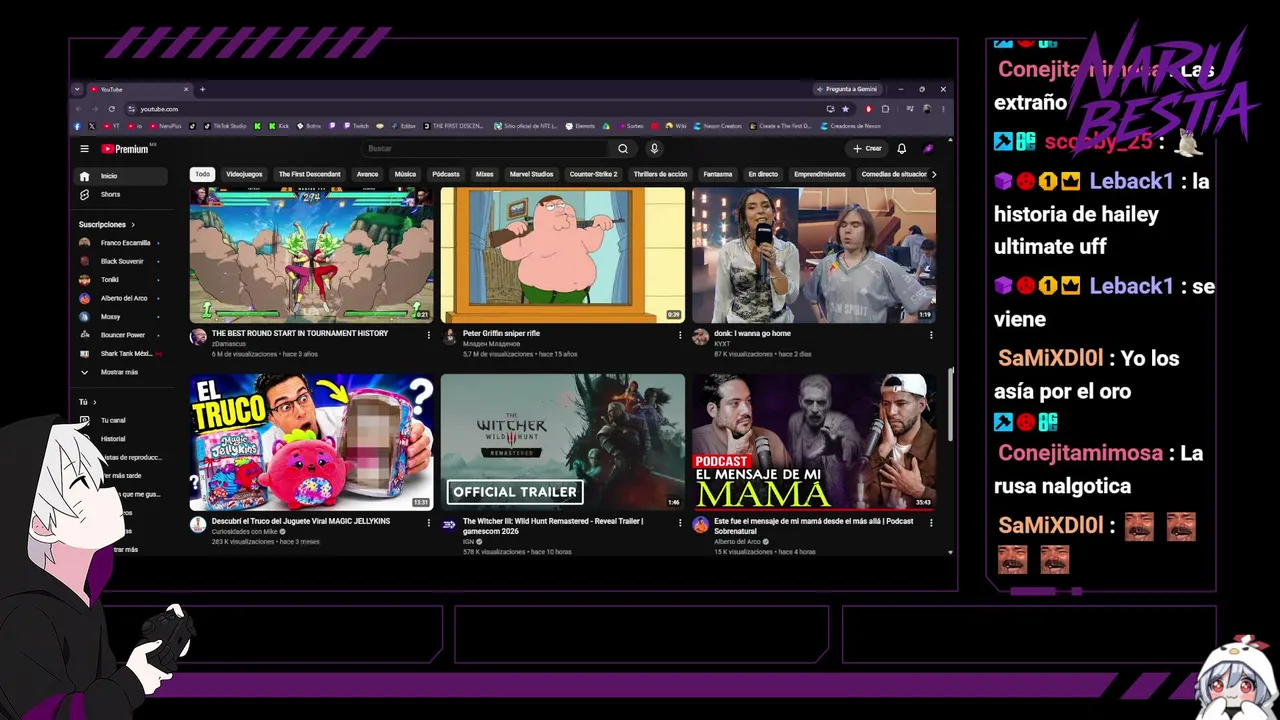1280x720 pixels.
Task: Click the YouTube Buscar search field
Action: coord(485,149)
